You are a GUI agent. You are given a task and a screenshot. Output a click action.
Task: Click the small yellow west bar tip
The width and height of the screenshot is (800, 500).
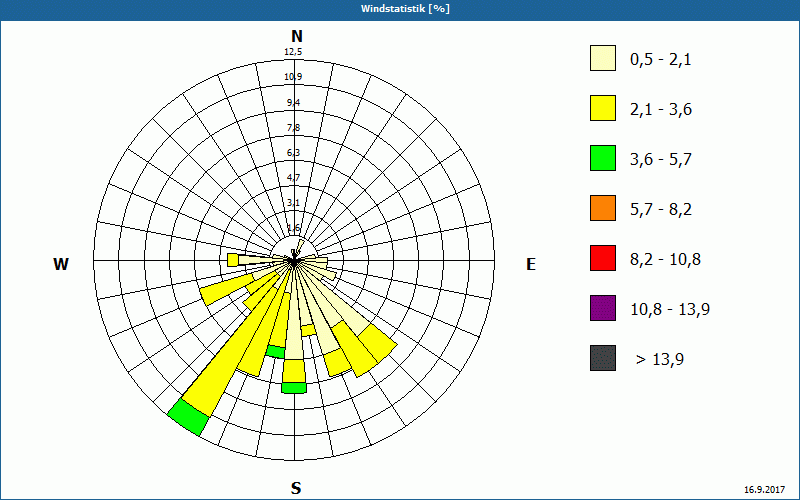coord(233,260)
